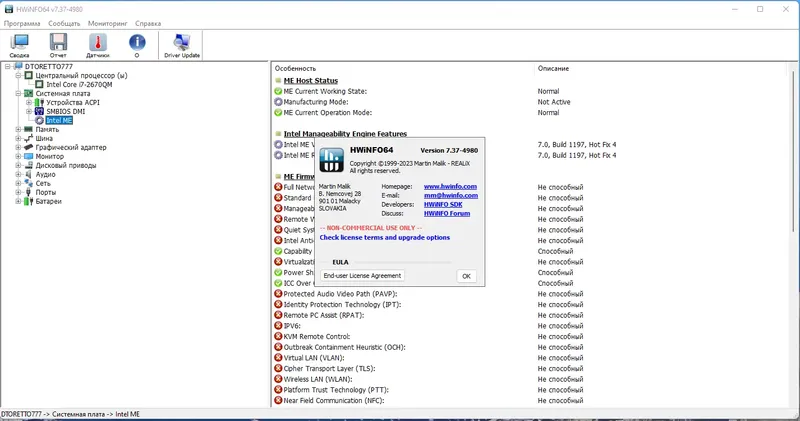
Task: Click the right panel vertical scrollbar
Action: (794, 153)
